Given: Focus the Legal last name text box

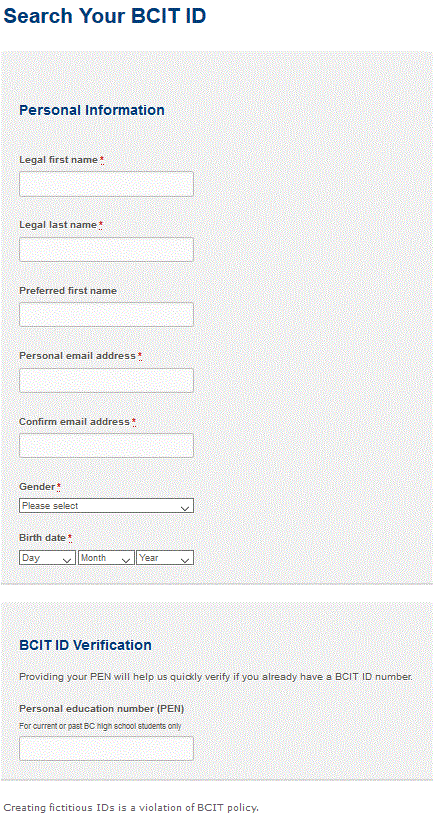Looking at the screenshot, I should [x=106, y=250].
